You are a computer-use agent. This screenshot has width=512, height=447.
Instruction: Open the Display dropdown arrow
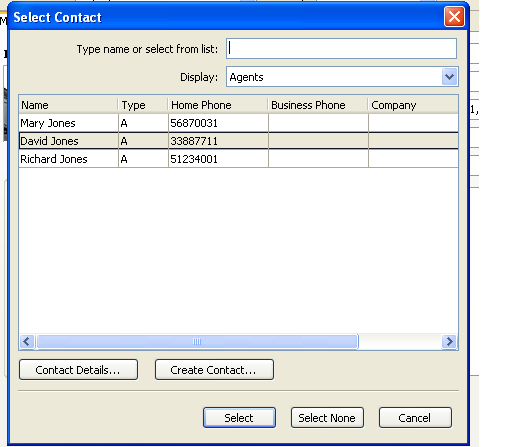coord(449,77)
